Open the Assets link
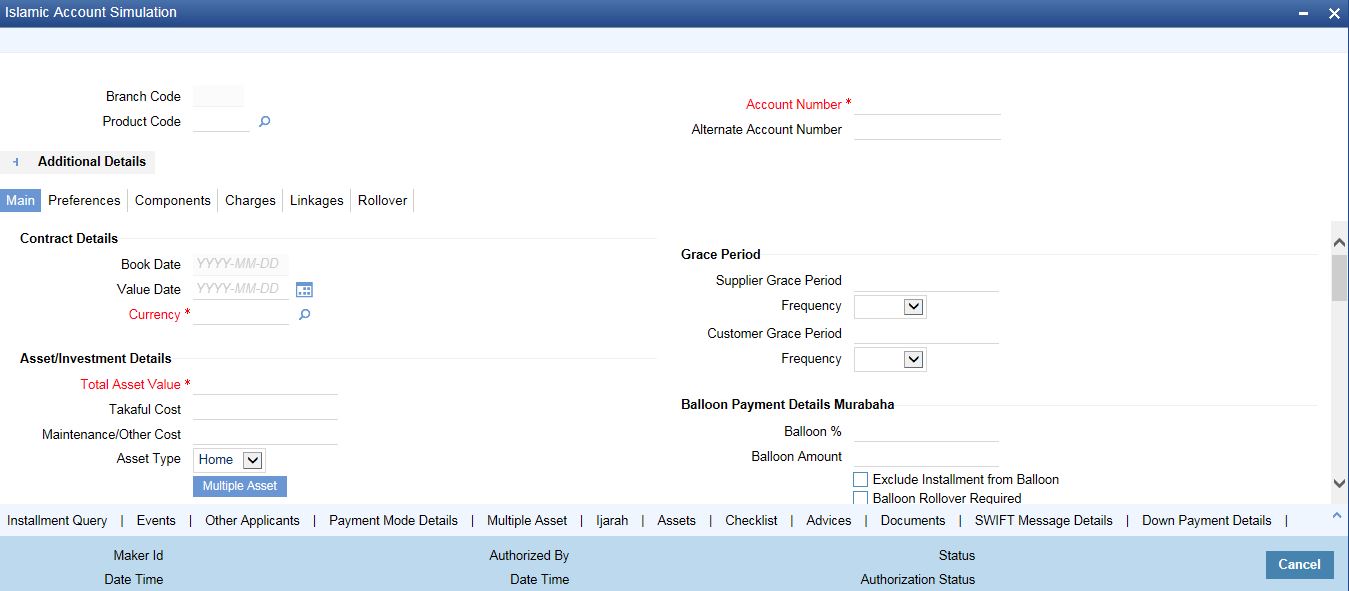 [x=676, y=521]
